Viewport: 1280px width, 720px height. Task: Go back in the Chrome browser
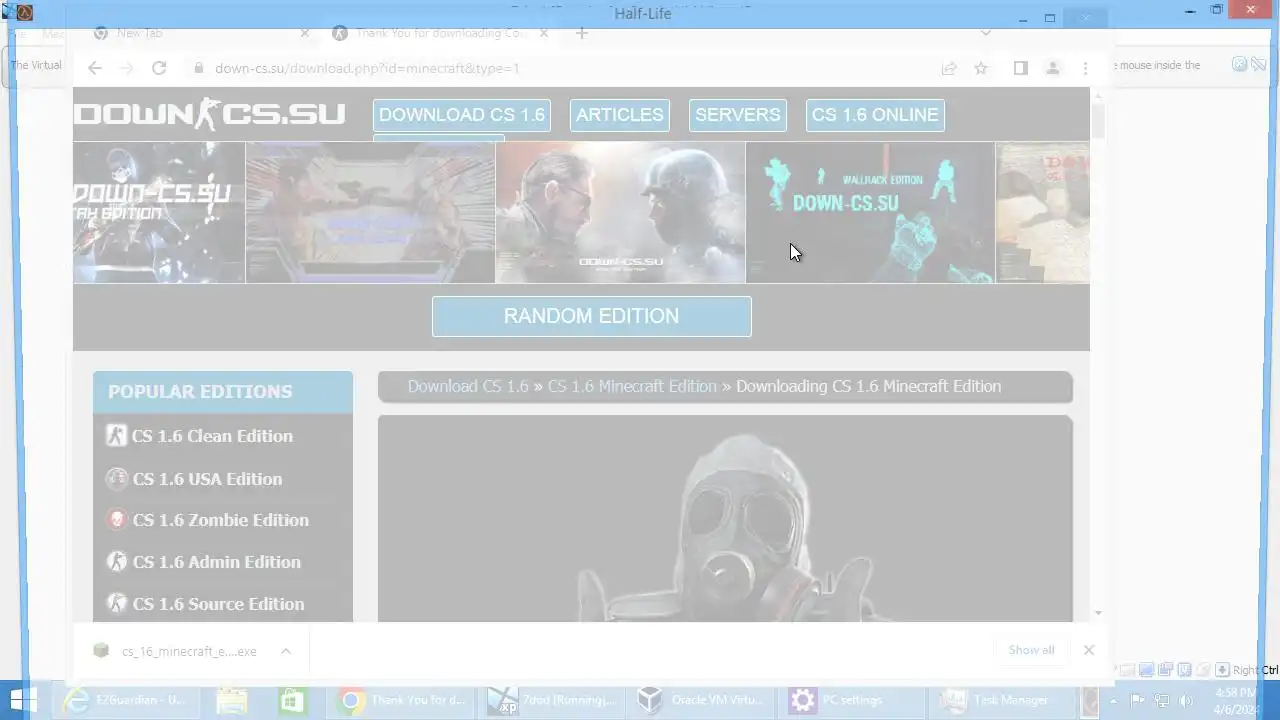point(94,68)
